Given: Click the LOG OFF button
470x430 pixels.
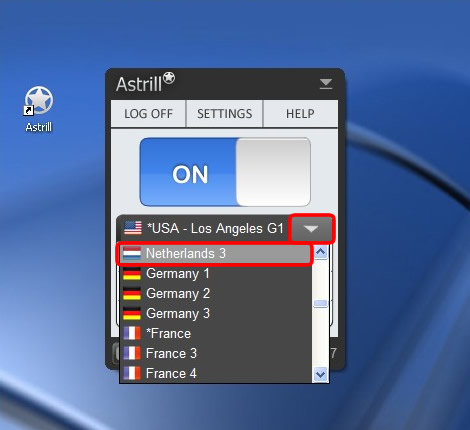Looking at the screenshot, I should [x=148, y=114].
